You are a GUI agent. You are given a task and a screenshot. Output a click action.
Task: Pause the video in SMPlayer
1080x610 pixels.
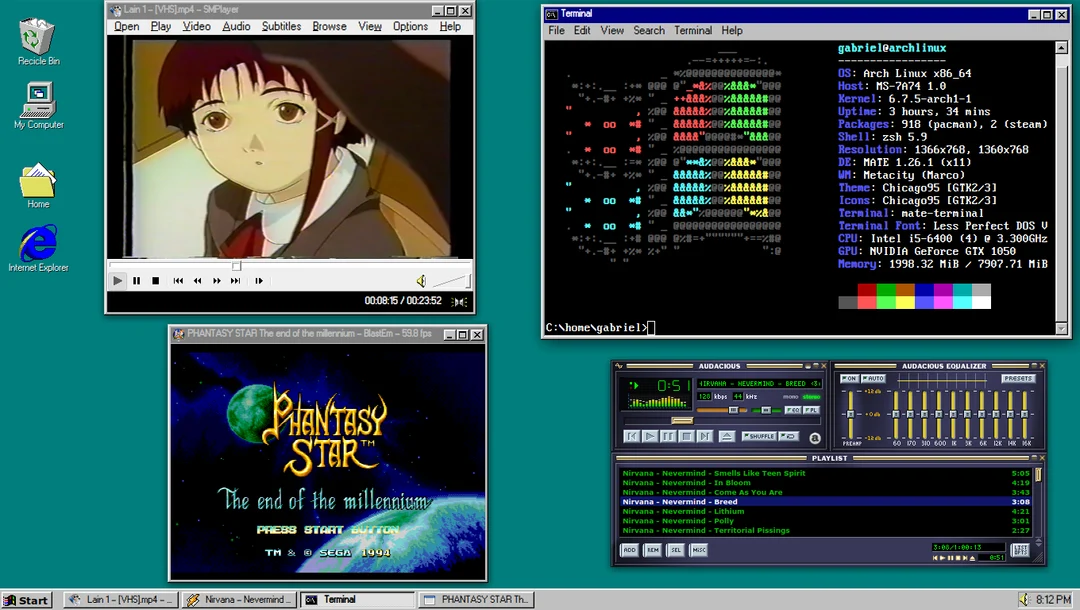pos(137,281)
